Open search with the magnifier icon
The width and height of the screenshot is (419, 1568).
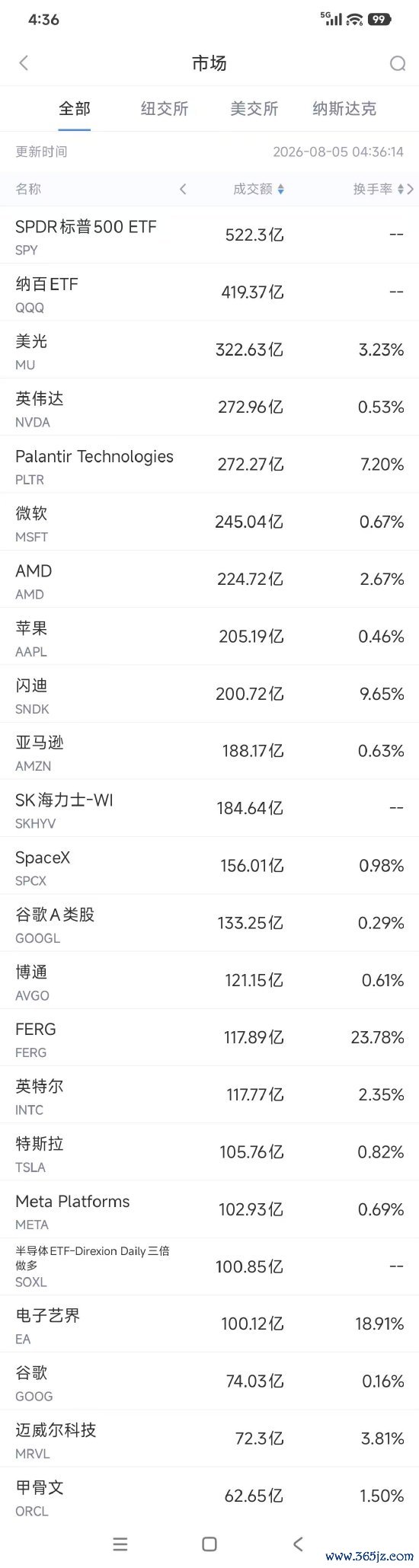tap(397, 64)
